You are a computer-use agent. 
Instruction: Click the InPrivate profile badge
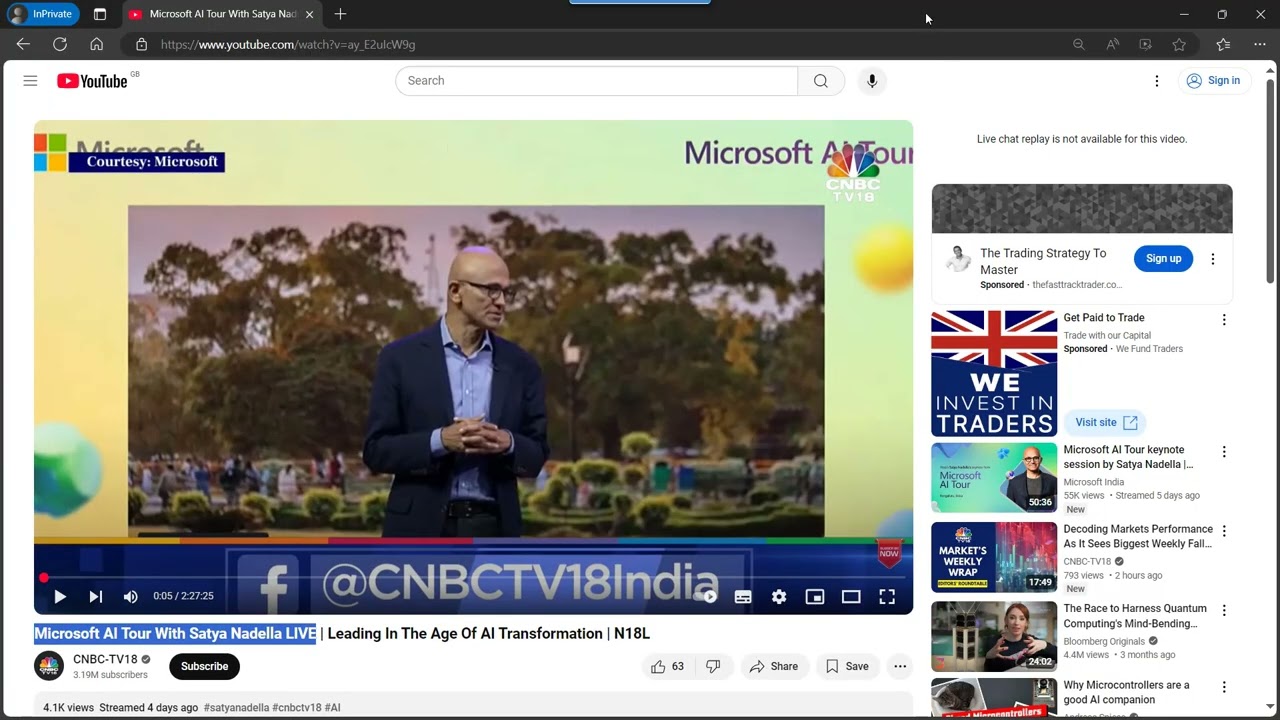click(43, 14)
